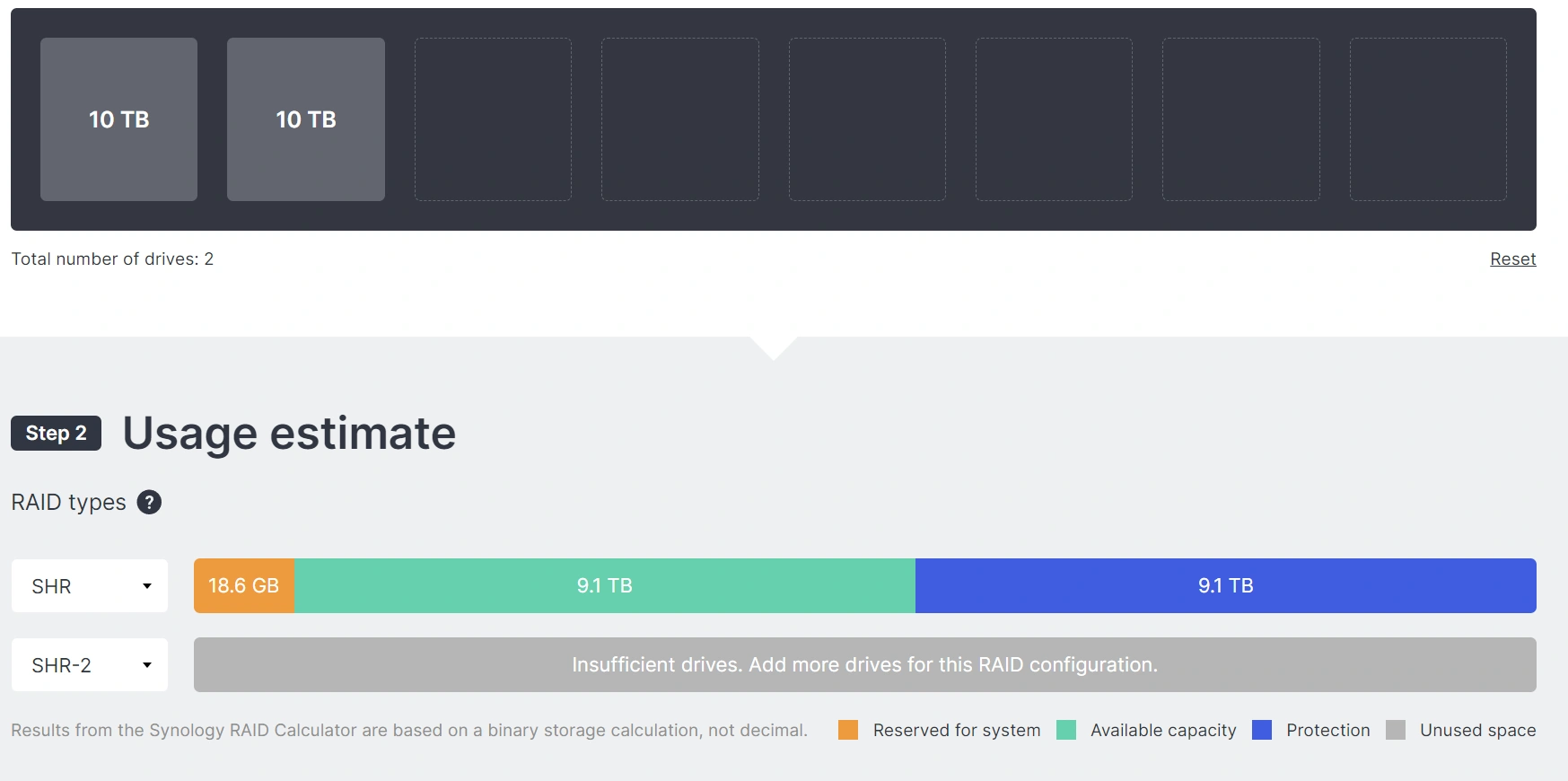
Task: Click the blue 9.1 TB protection bar
Action: (1225, 586)
